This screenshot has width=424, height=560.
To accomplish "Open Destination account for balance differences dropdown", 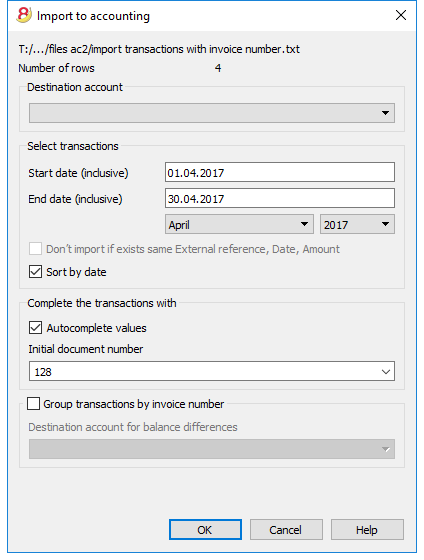I will (212, 449).
